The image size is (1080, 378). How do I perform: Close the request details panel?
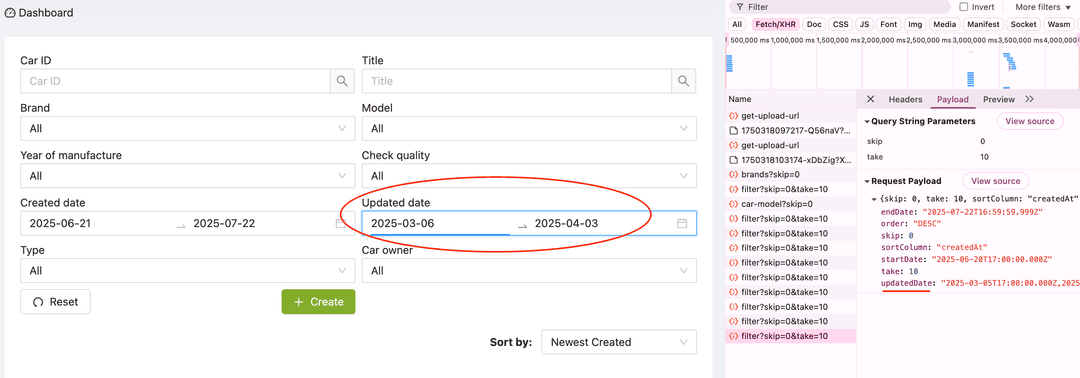pos(871,99)
